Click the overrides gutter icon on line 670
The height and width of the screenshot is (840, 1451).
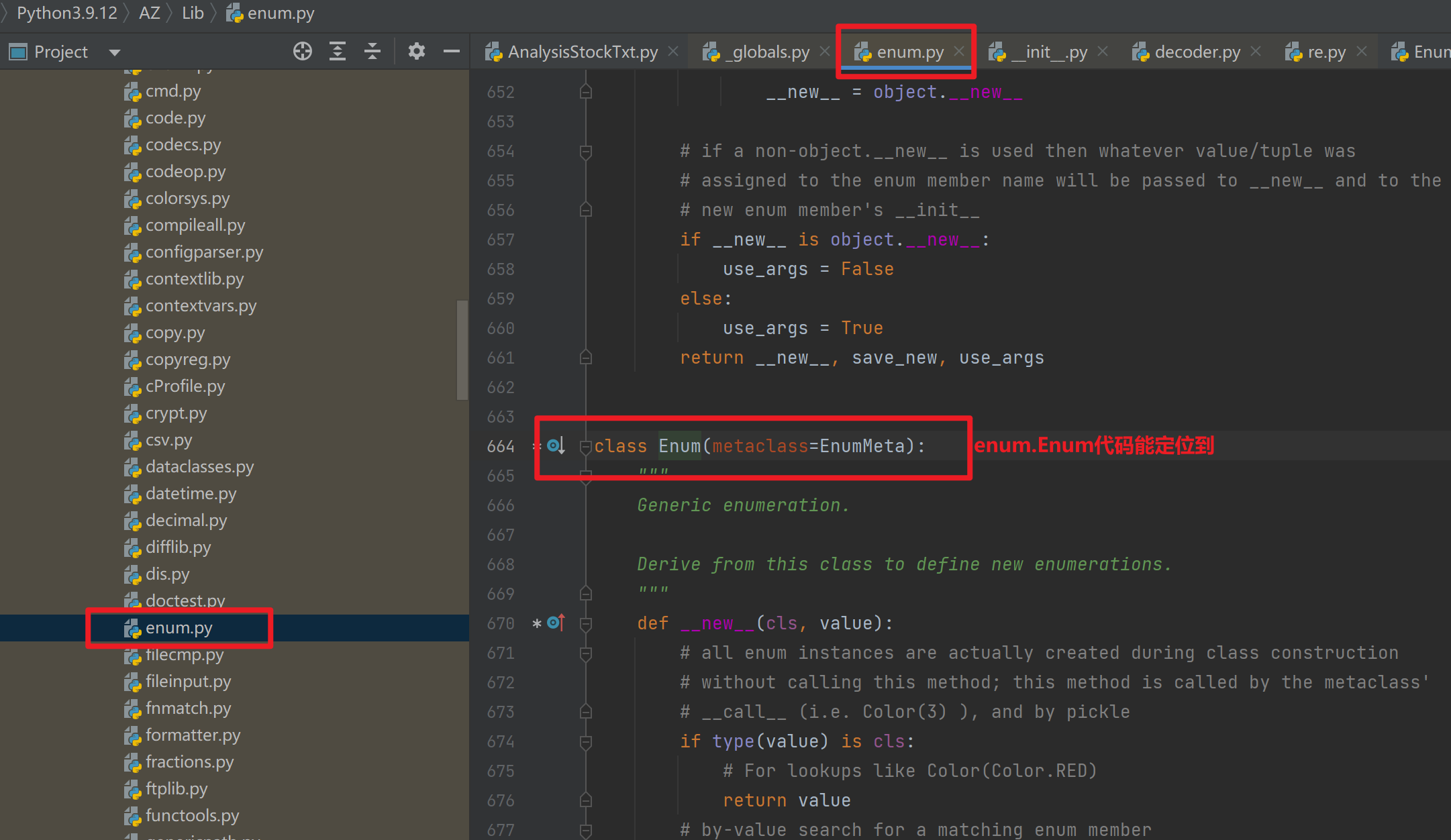(555, 623)
